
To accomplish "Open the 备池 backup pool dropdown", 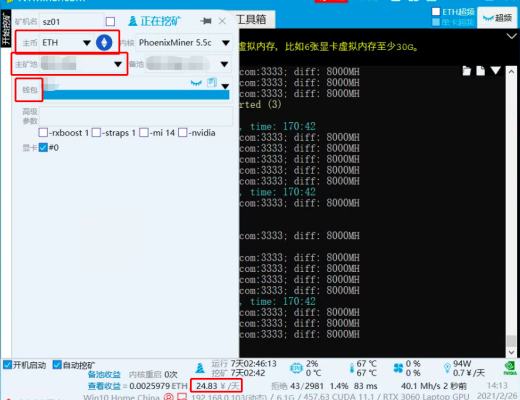I will point(224,64).
